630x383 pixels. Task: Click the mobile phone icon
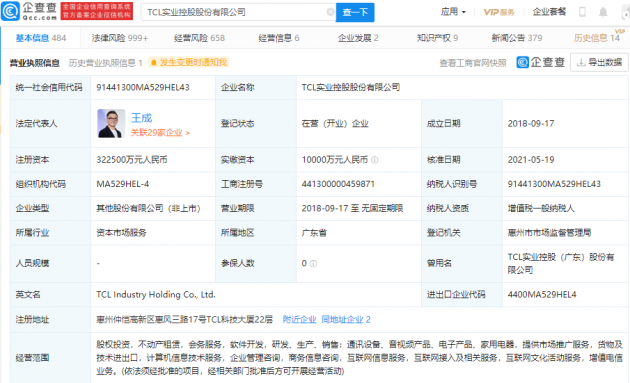582,12
